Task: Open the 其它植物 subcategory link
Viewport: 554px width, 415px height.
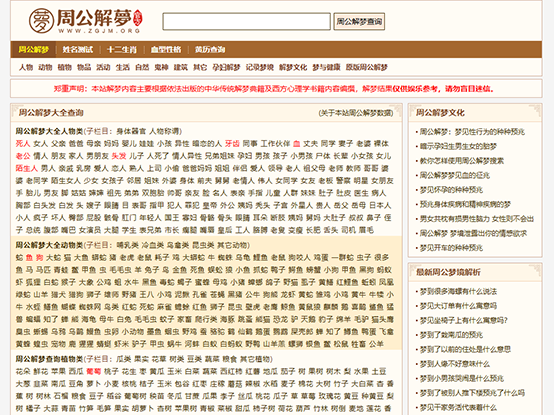Action: 255,359
